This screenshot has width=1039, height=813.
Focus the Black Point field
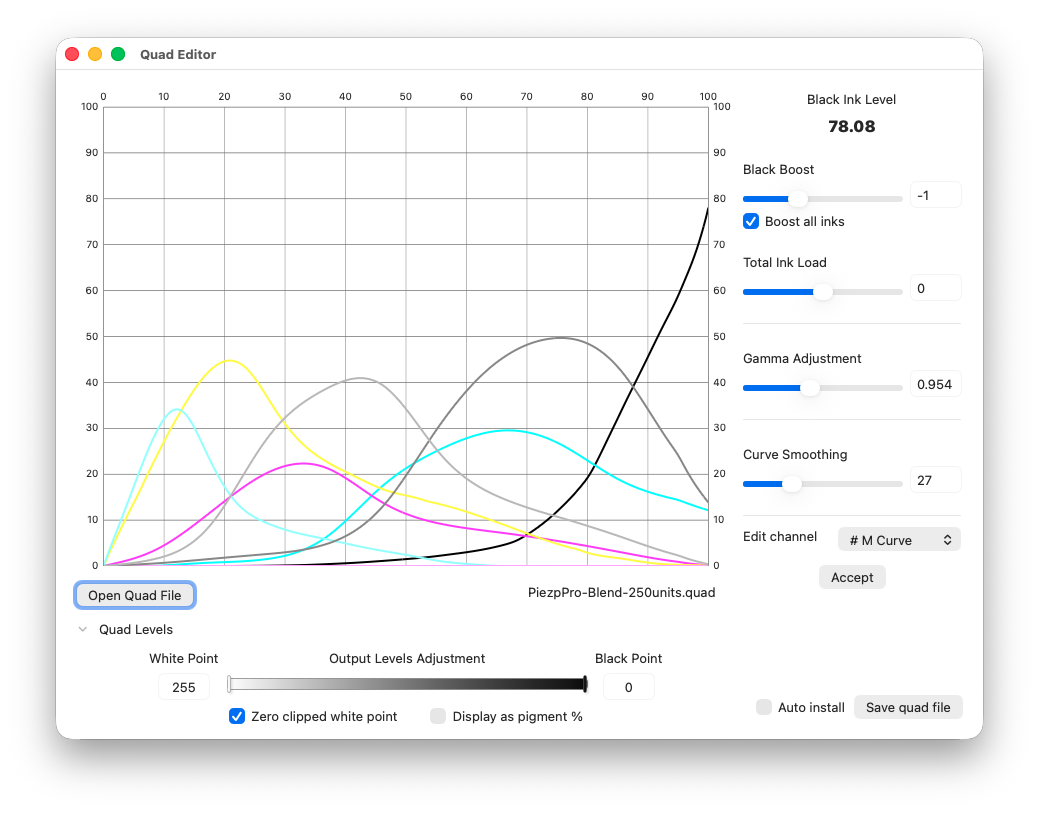628,687
